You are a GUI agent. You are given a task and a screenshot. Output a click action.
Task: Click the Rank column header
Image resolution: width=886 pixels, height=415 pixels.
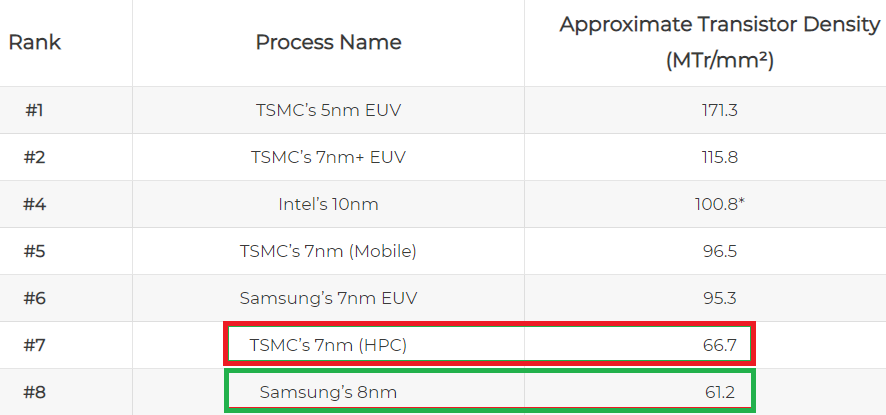34,42
